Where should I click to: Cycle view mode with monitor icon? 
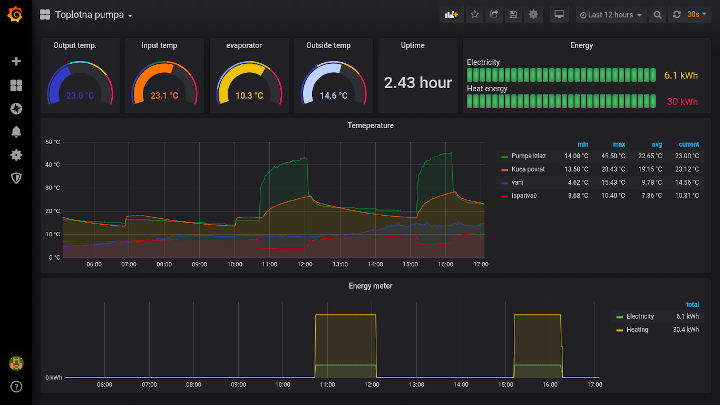coord(559,15)
